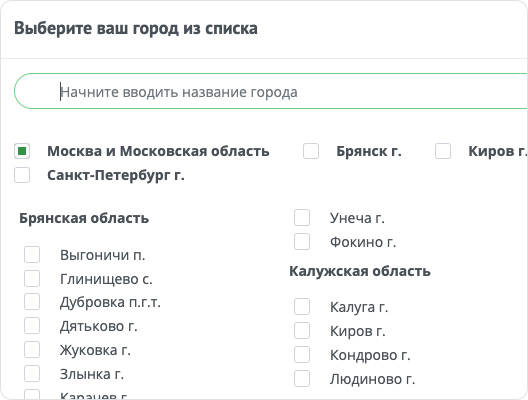Focus the city name search field
528x400 pixels.
(271, 91)
